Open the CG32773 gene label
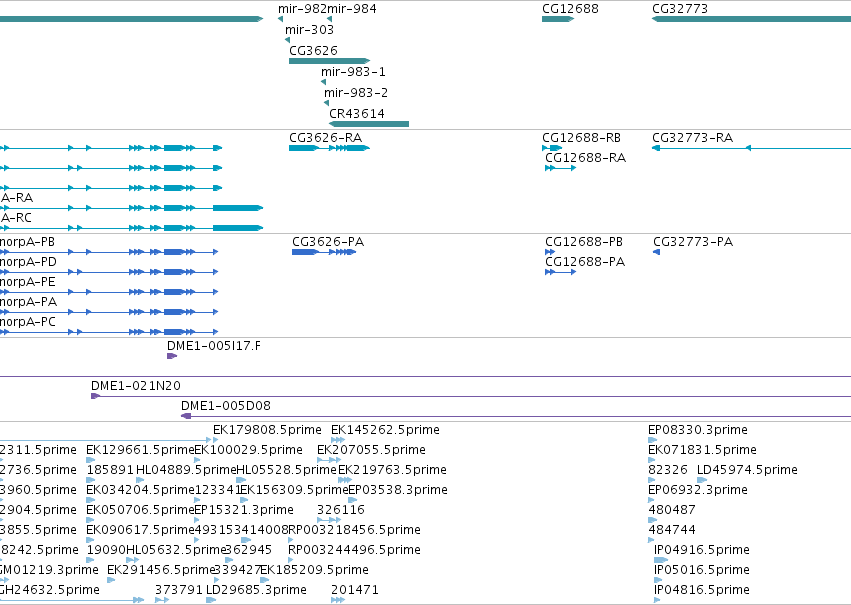The width and height of the screenshot is (851, 605). [x=680, y=9]
